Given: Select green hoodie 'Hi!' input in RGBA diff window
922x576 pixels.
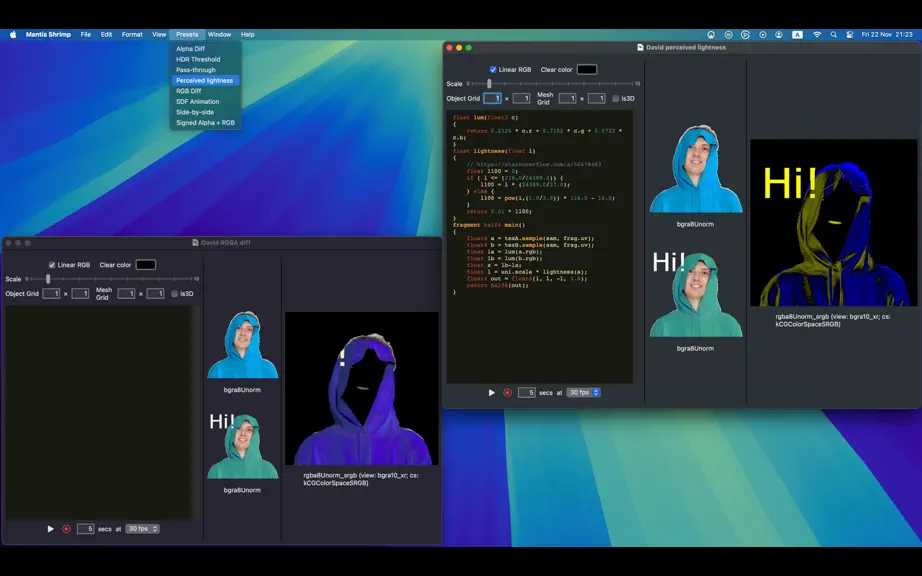Looking at the screenshot, I should tap(242, 446).
